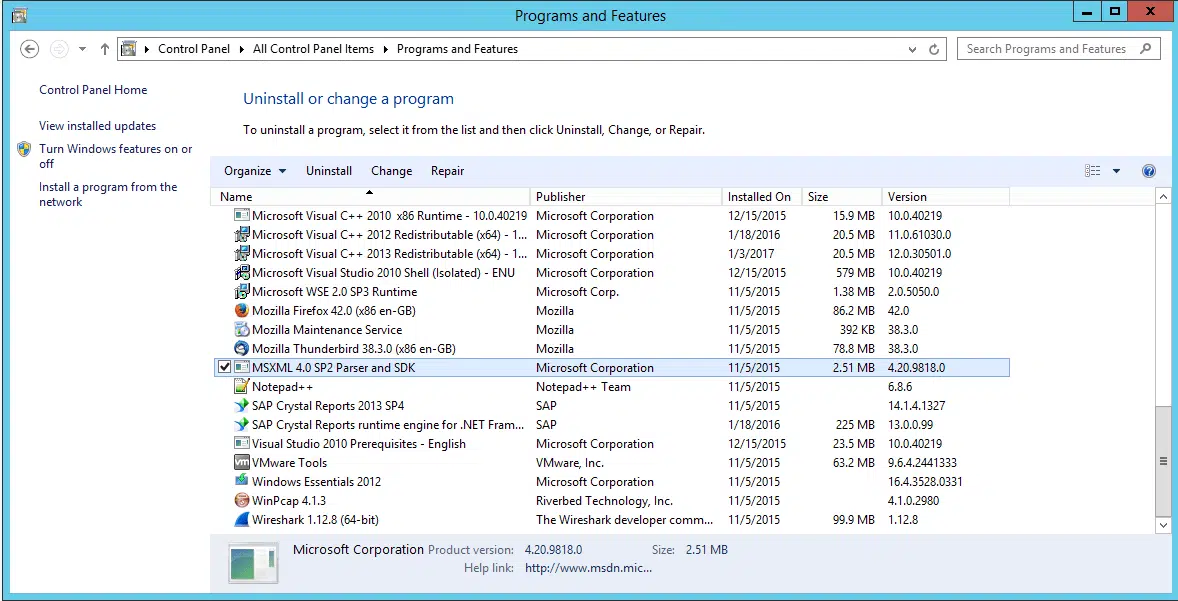Screen dimensions: 1178x601
Task: Open Install a program from the network
Action: tap(108, 195)
